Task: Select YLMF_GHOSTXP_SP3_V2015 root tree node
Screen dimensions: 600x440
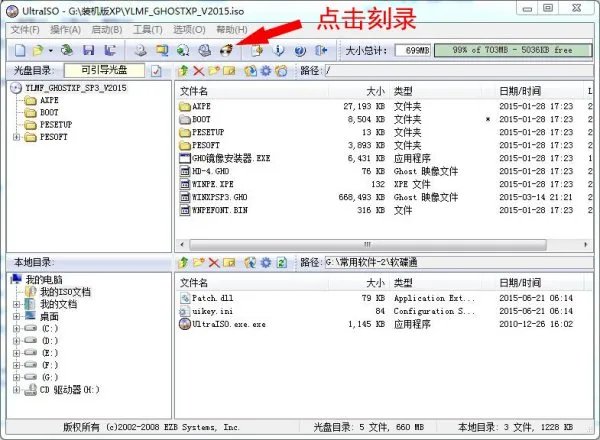Action: point(76,88)
